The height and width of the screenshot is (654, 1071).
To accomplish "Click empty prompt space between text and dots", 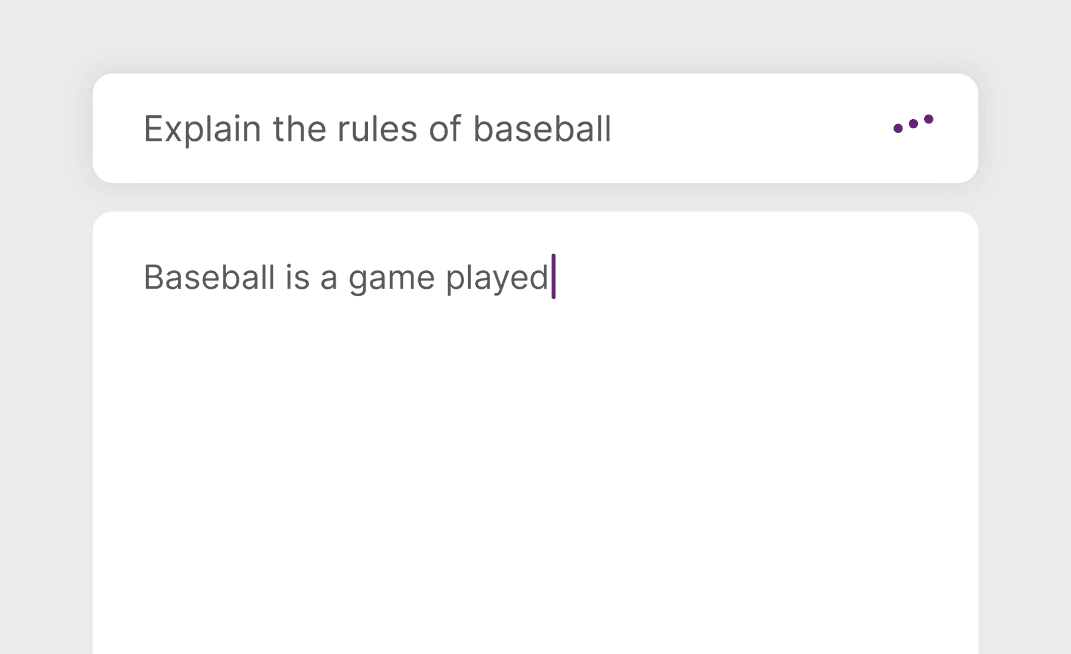I will pyautogui.click(x=750, y=129).
